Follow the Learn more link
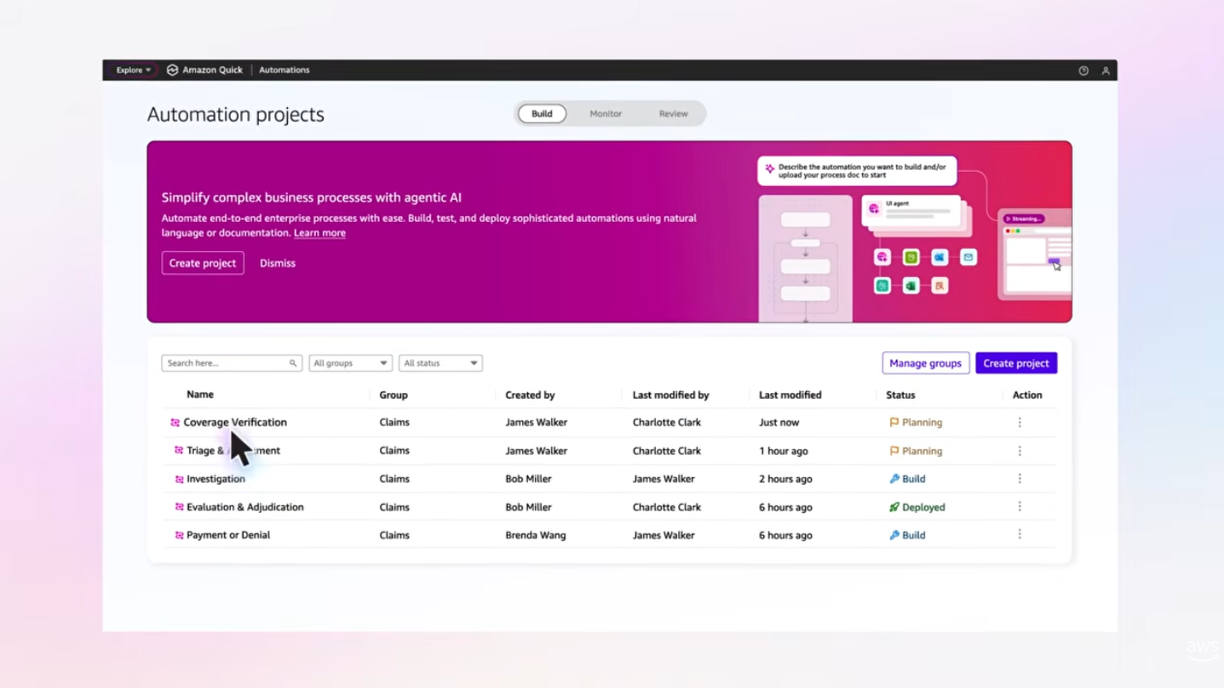The image size is (1224, 688). (x=320, y=233)
